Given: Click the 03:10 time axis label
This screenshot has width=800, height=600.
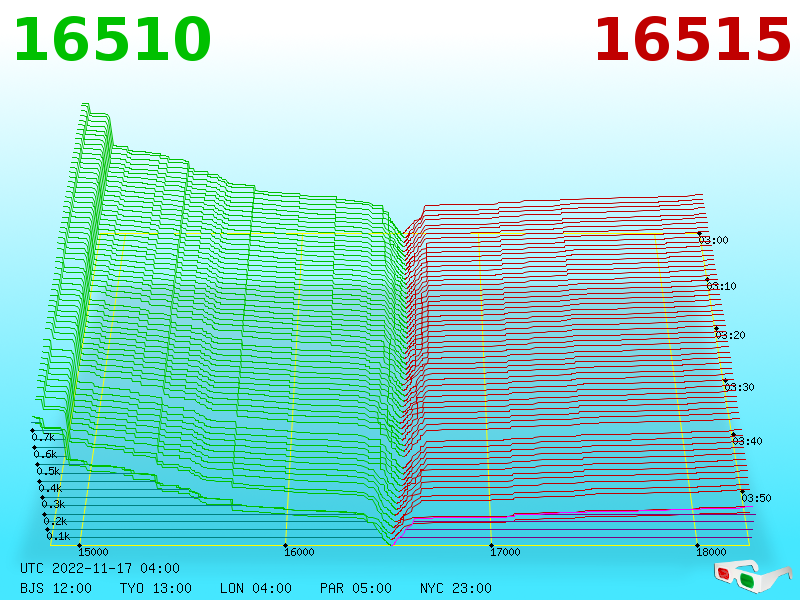Looking at the screenshot, I should 721,286.
